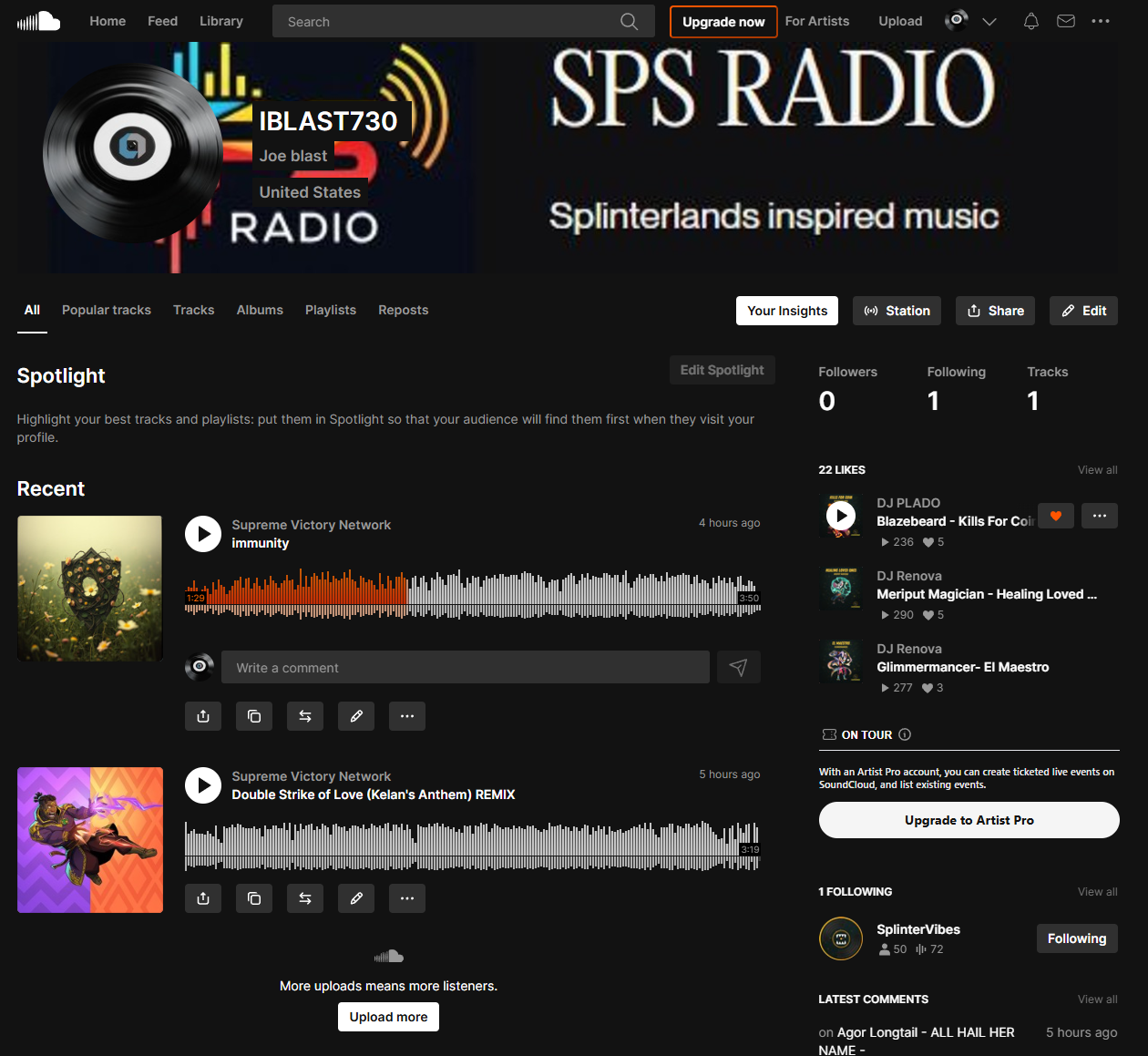This screenshot has width=1148, height=1056.
Task: Open the top bar more options ellipsis
Action: [1101, 21]
